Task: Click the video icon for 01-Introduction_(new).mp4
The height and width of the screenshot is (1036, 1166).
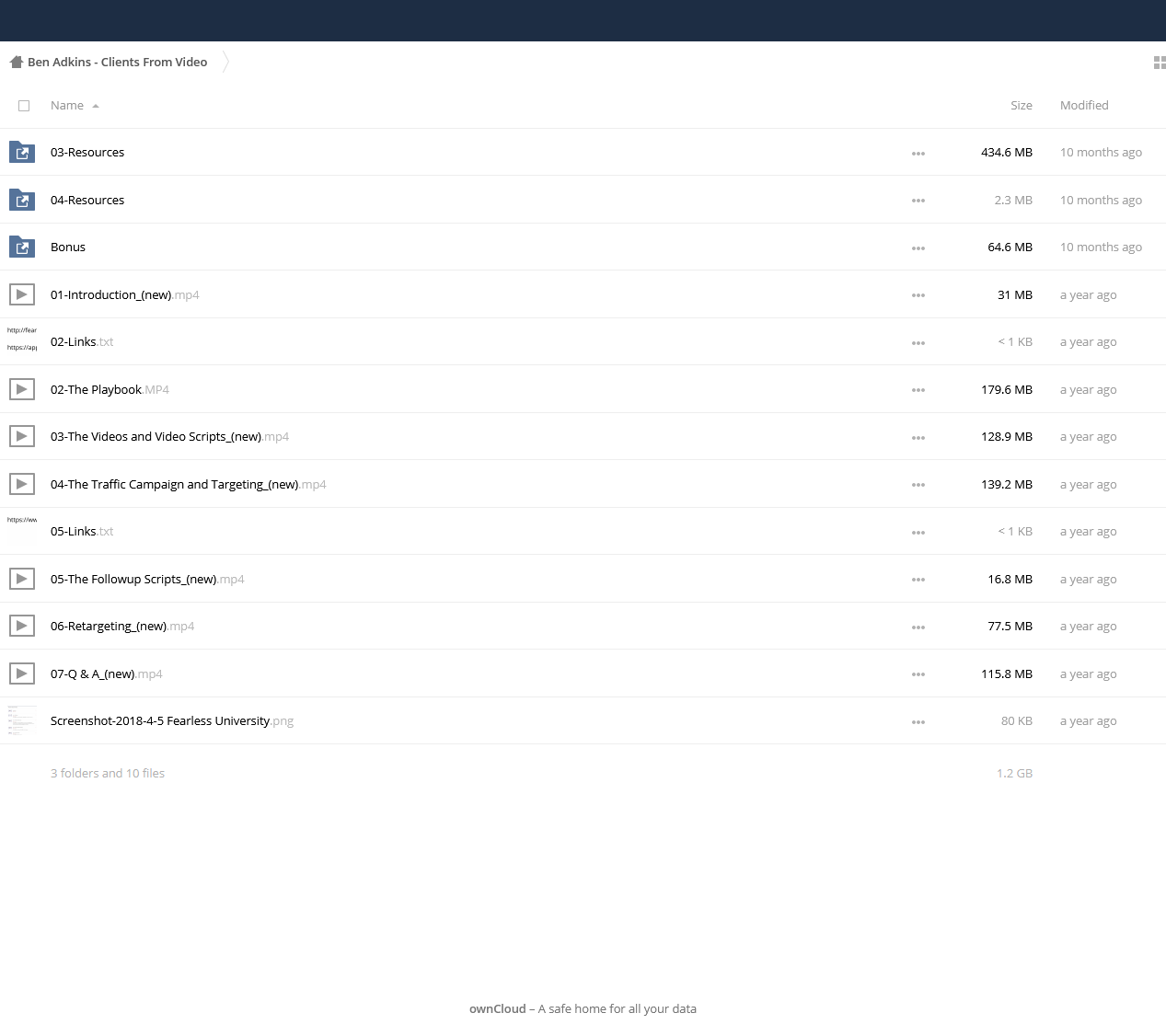Action: tap(22, 294)
